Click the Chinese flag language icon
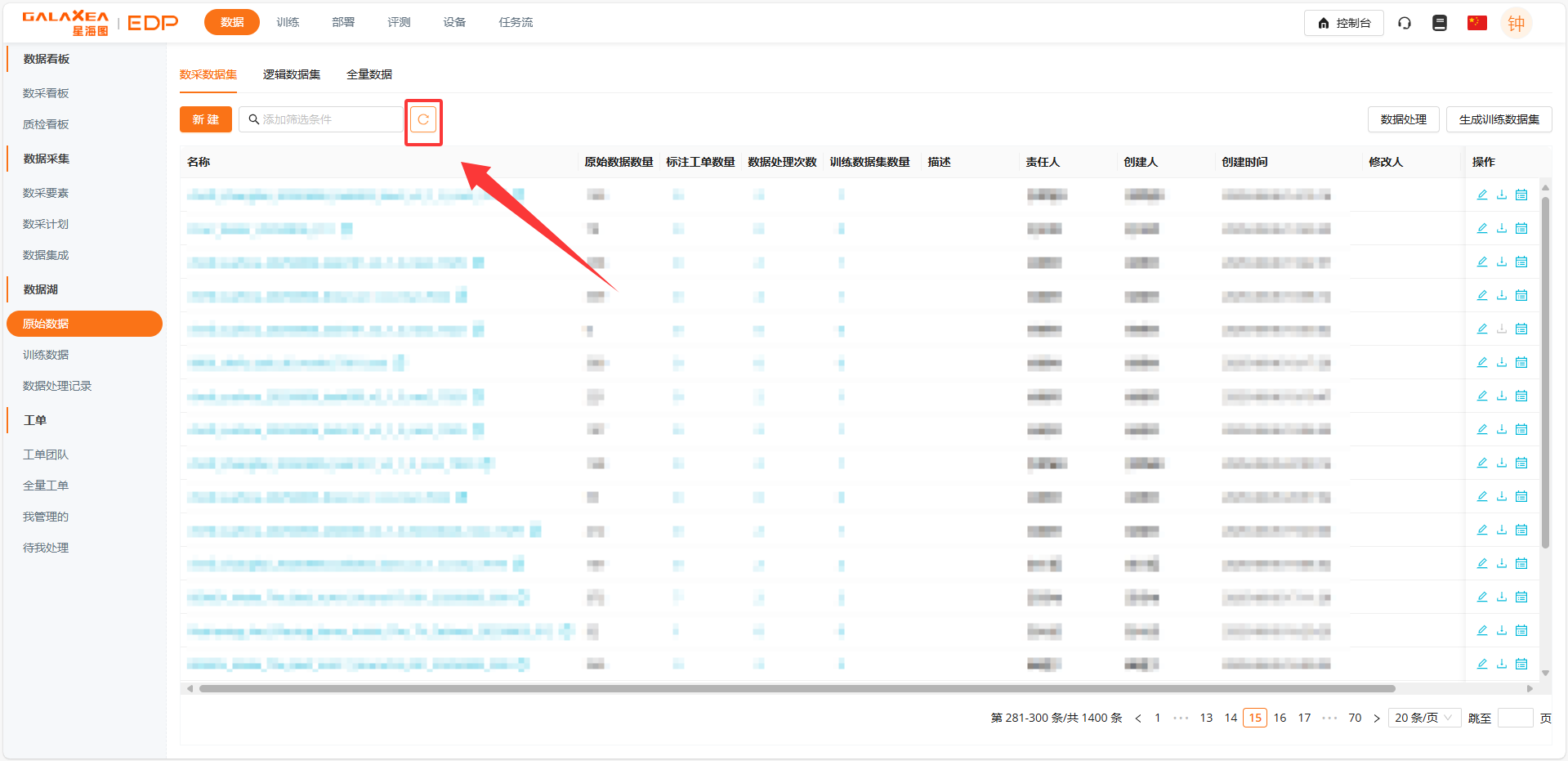This screenshot has height=761, width=1568. pyautogui.click(x=1476, y=23)
